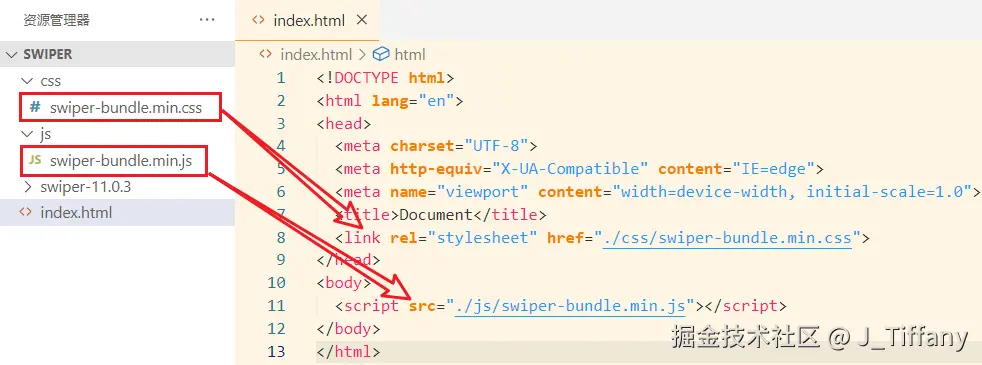Click the closing html tag on line 13

tap(348, 352)
